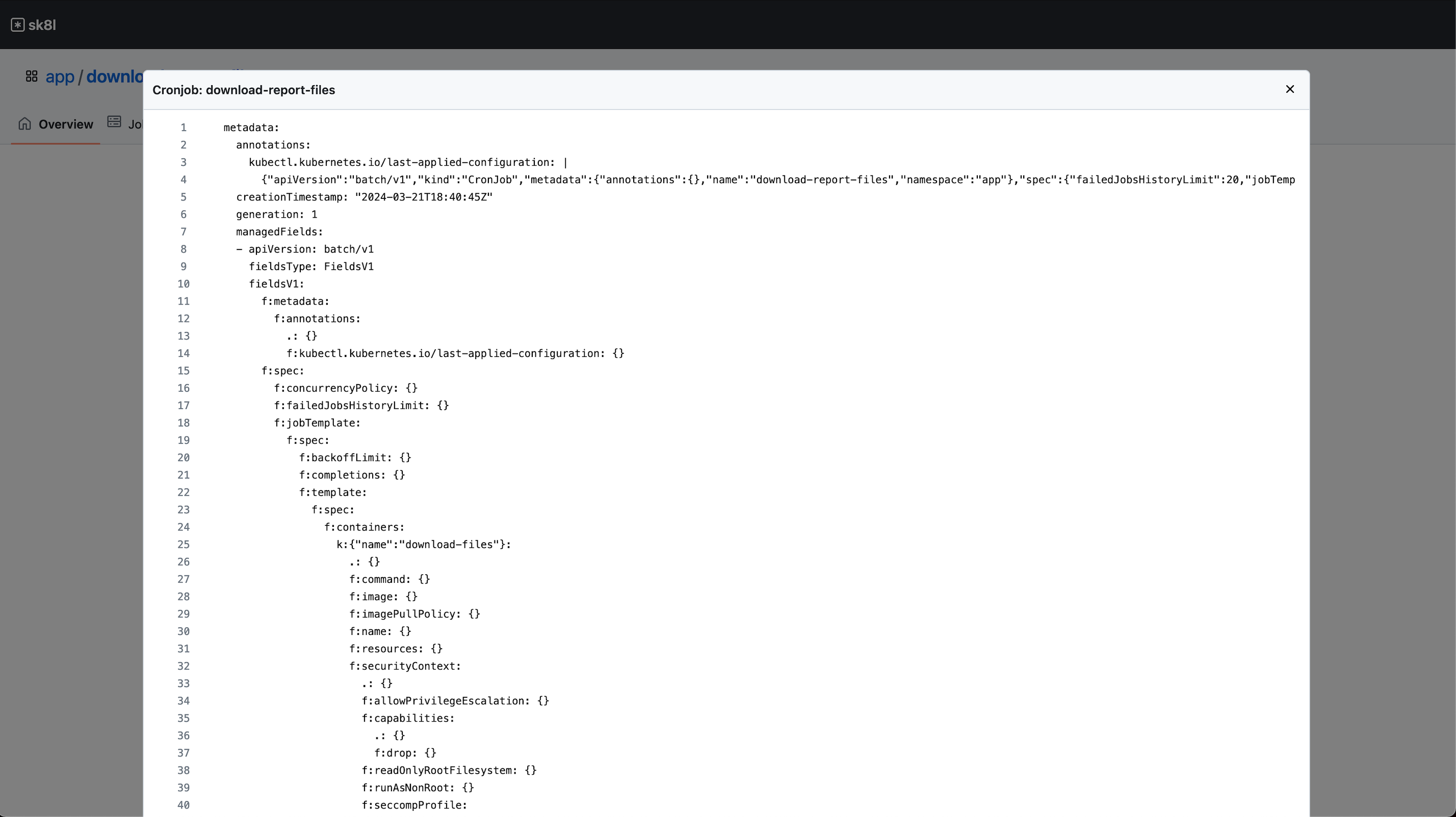Click the f:allowPrivilegeEscalation line
Screen dimensions: 1456x817
pos(455,701)
